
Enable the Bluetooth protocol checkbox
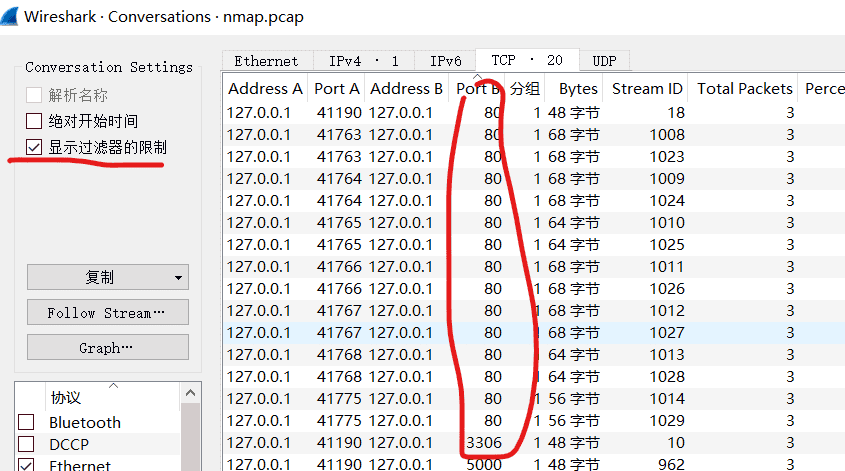27,423
